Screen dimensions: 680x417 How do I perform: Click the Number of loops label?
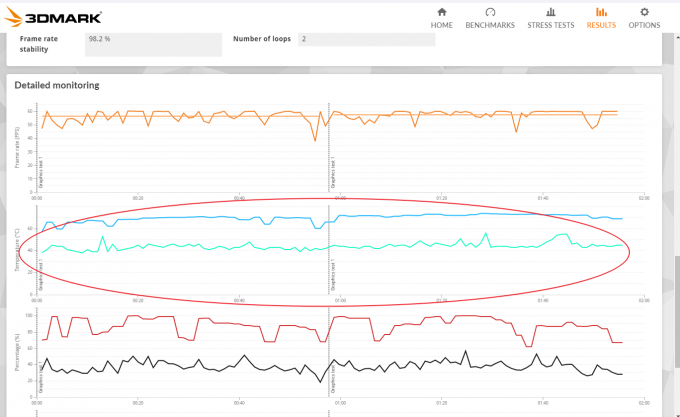(x=262, y=39)
